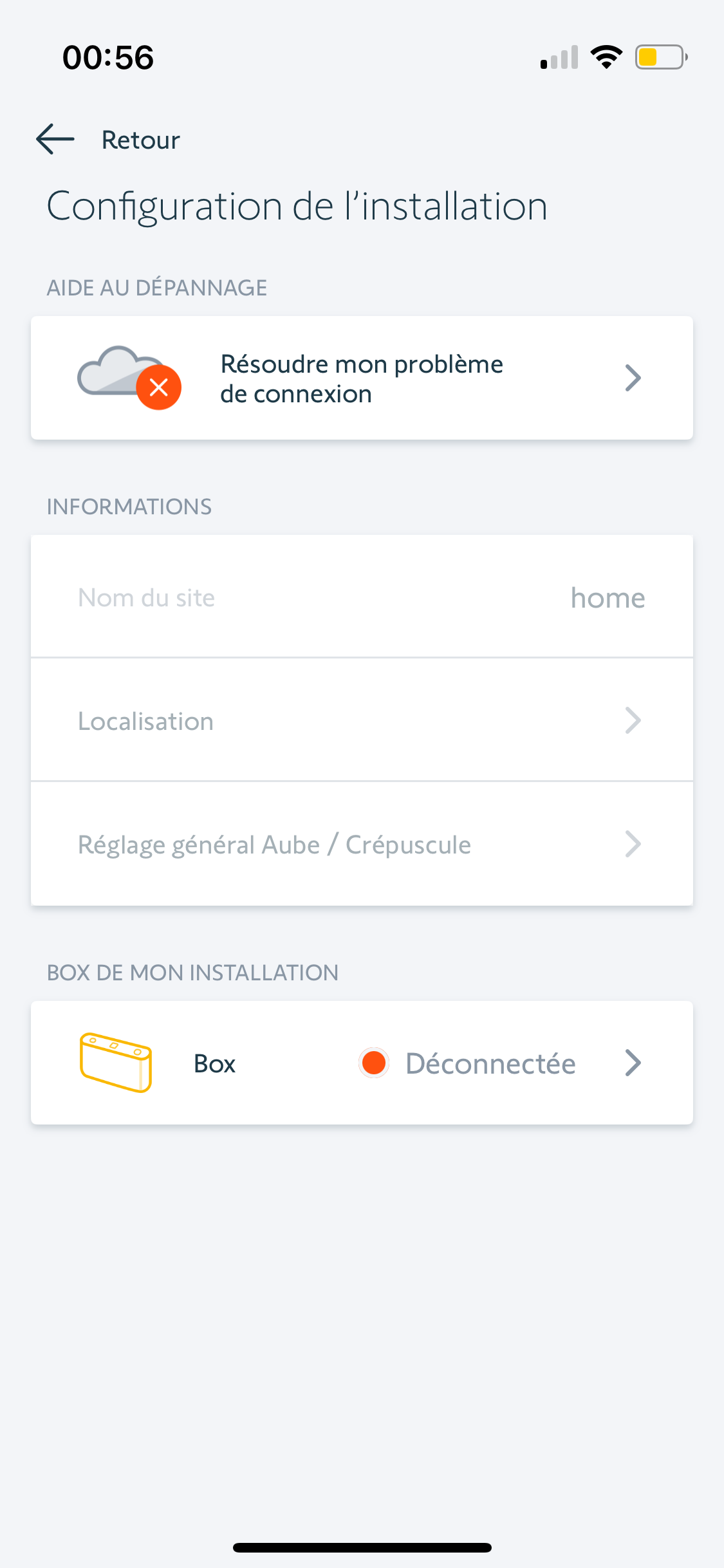
Task: Select the Box entry label
Action: click(x=214, y=1063)
